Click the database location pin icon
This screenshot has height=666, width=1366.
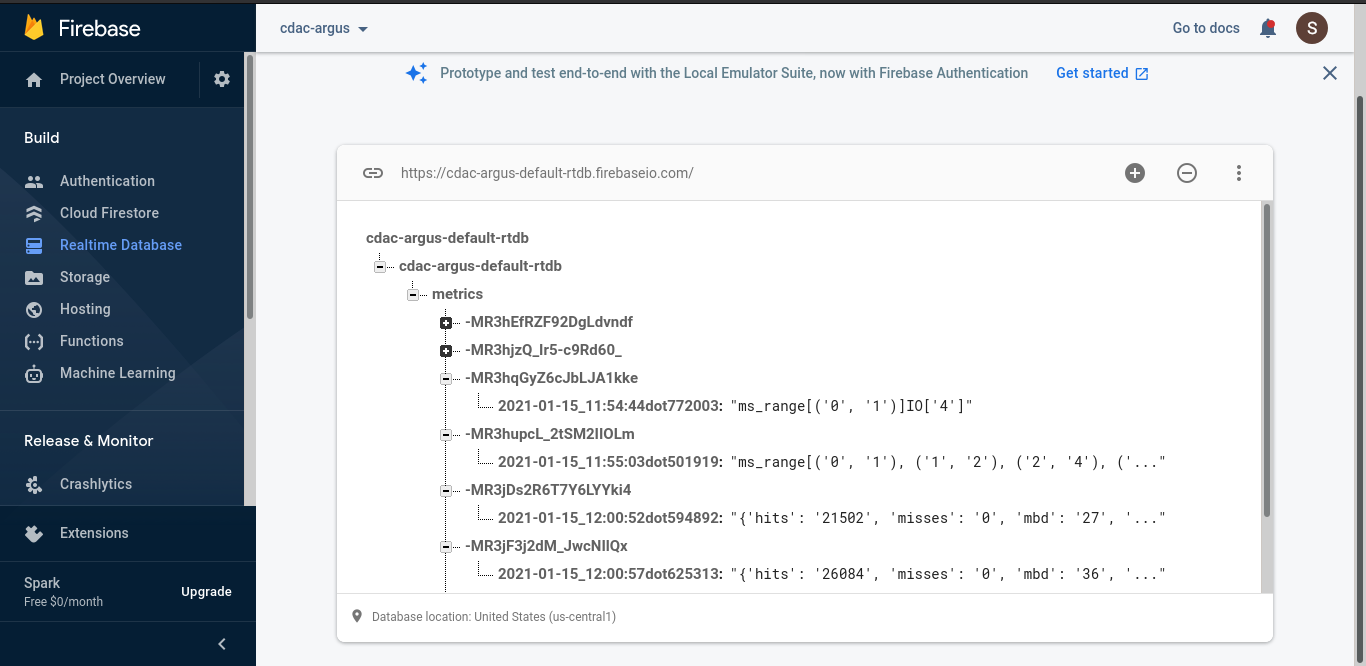pos(357,616)
